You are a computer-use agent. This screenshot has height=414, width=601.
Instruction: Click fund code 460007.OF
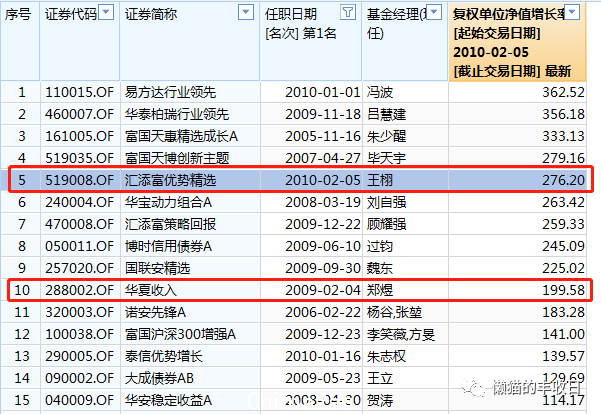click(79, 114)
